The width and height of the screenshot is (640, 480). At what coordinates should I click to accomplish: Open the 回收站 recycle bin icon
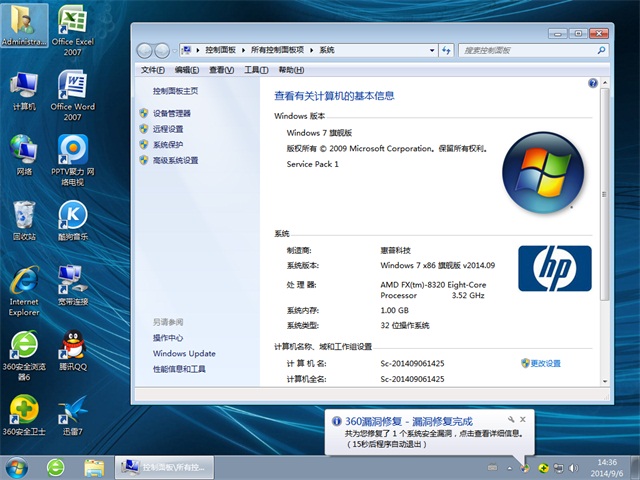[x=24, y=218]
